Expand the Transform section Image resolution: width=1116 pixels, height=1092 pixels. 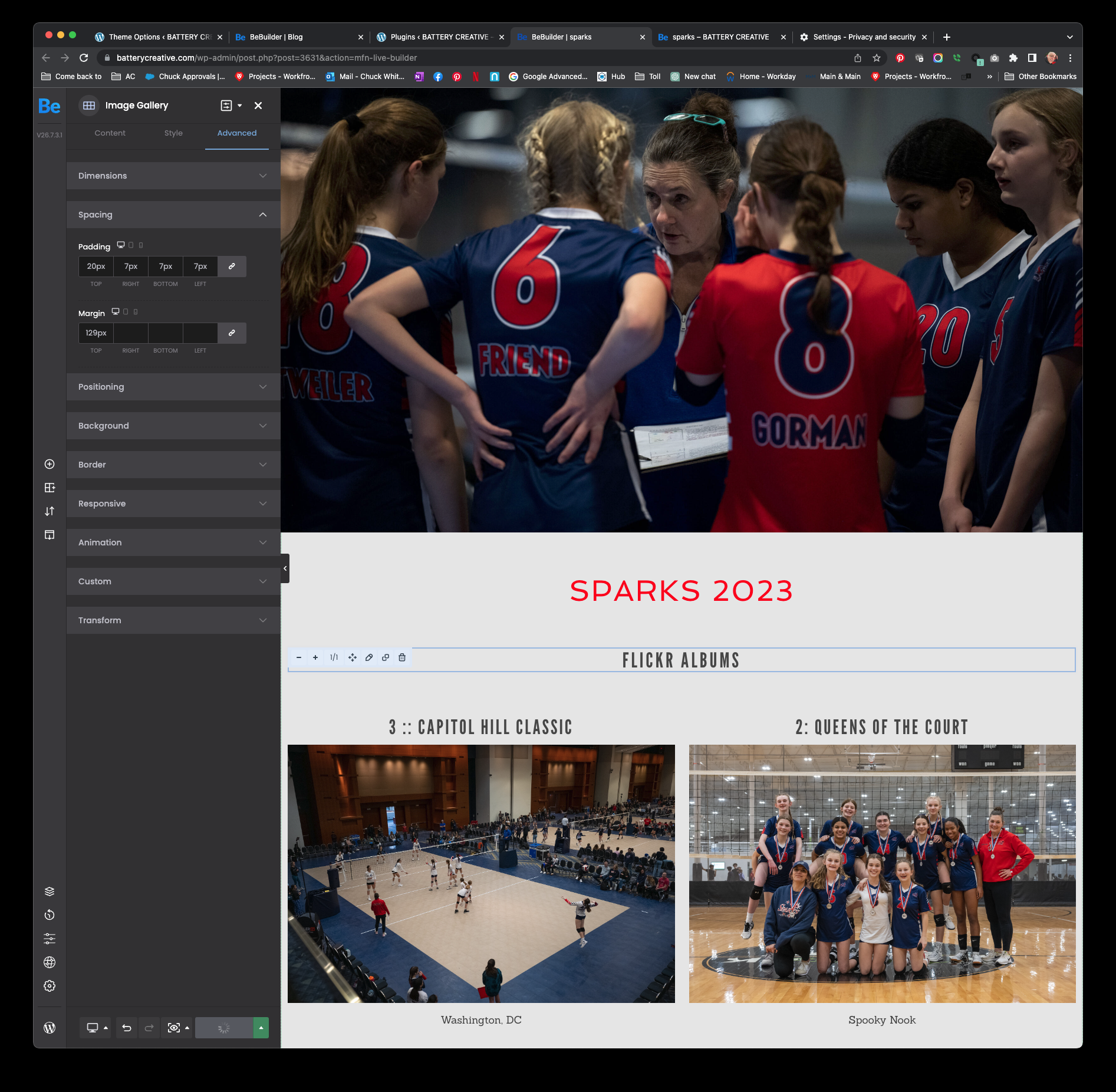click(173, 620)
